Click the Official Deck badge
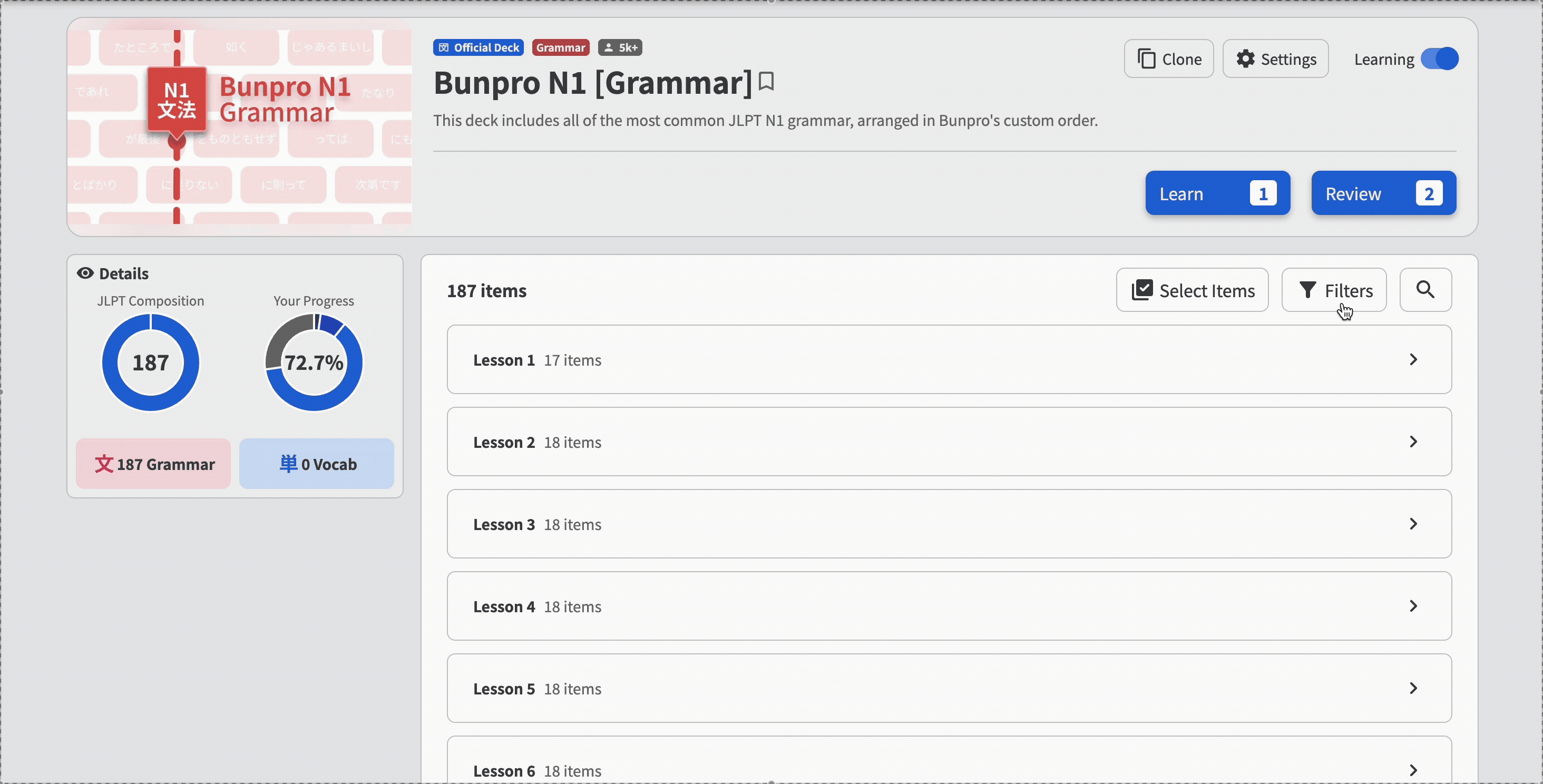The width and height of the screenshot is (1543, 784). click(478, 47)
